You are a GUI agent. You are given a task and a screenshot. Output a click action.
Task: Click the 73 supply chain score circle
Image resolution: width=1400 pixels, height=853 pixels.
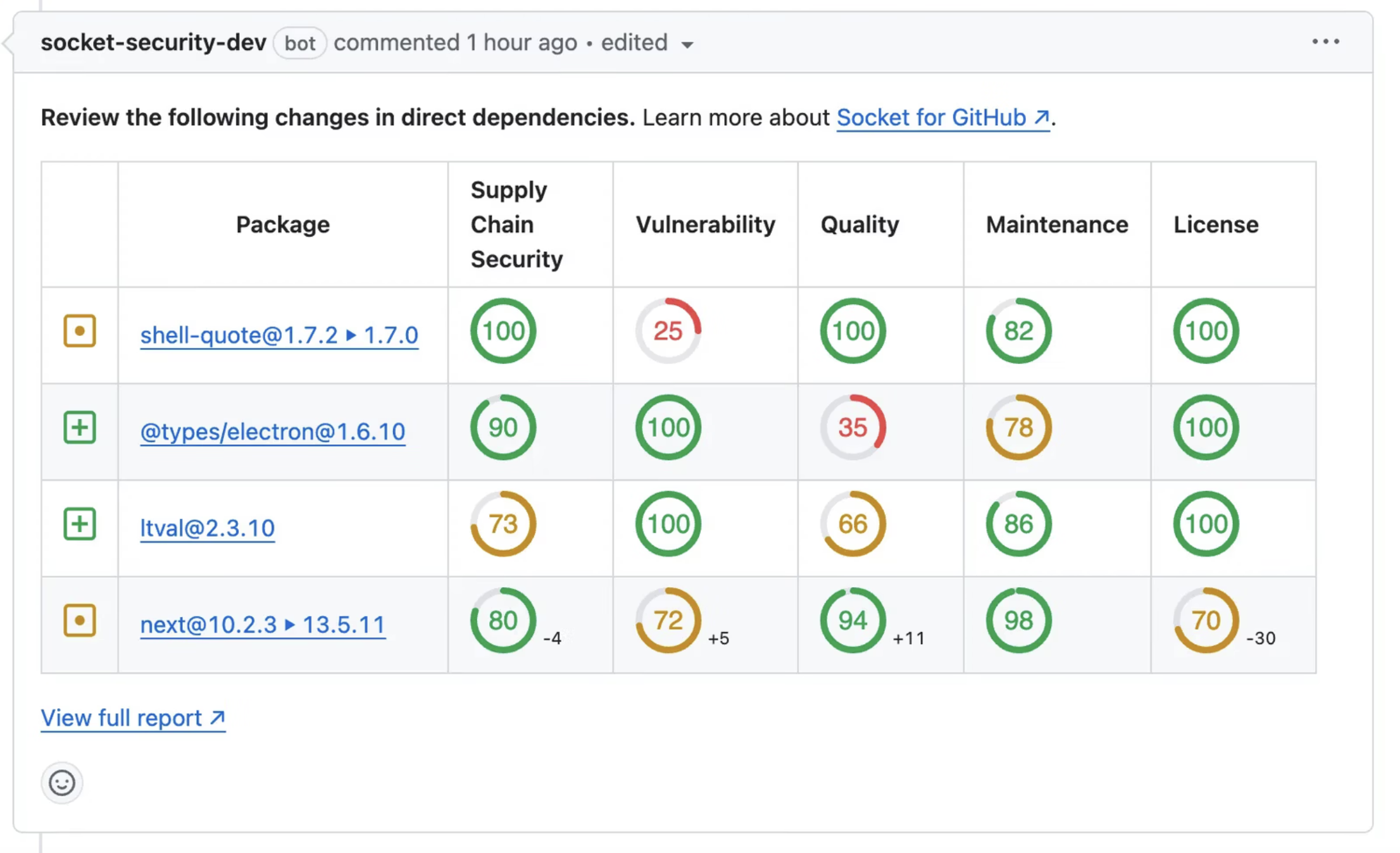503,524
